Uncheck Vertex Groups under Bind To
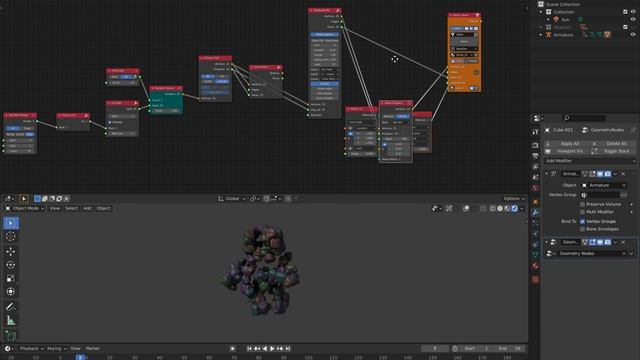Screen dimensions: 640x360 582,221
